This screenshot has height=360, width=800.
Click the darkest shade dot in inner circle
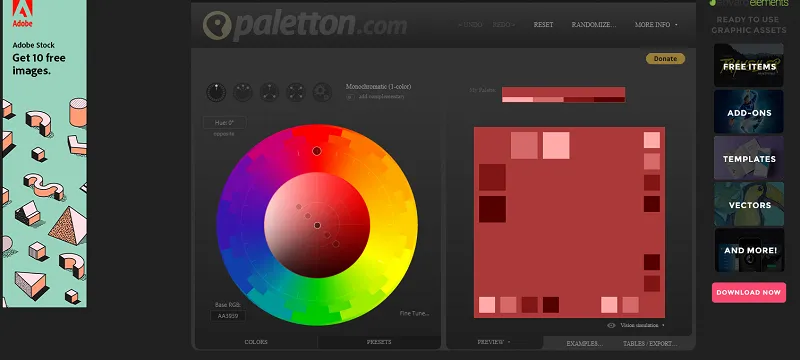coord(336,244)
